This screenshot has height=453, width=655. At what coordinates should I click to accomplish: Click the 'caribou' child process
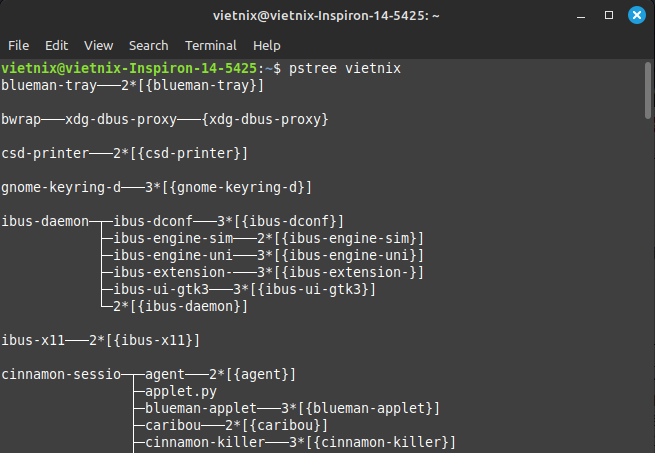point(173,425)
